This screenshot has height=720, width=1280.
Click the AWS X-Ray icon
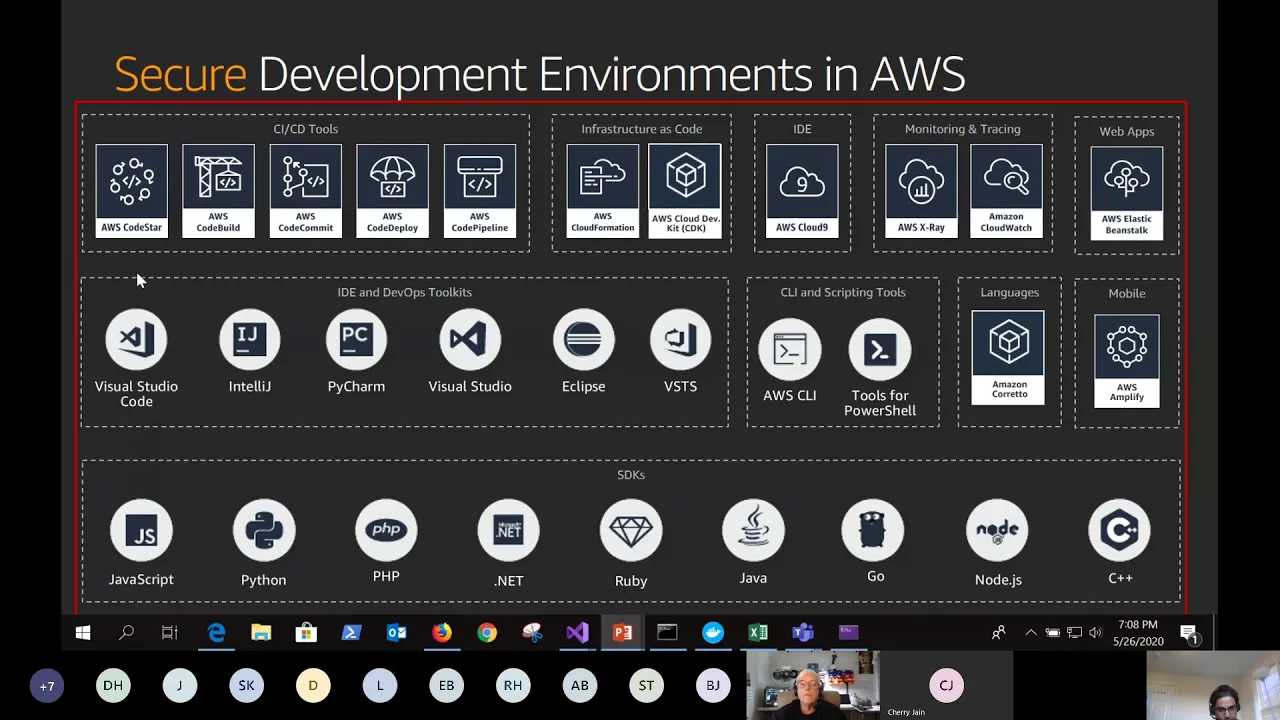tap(921, 191)
